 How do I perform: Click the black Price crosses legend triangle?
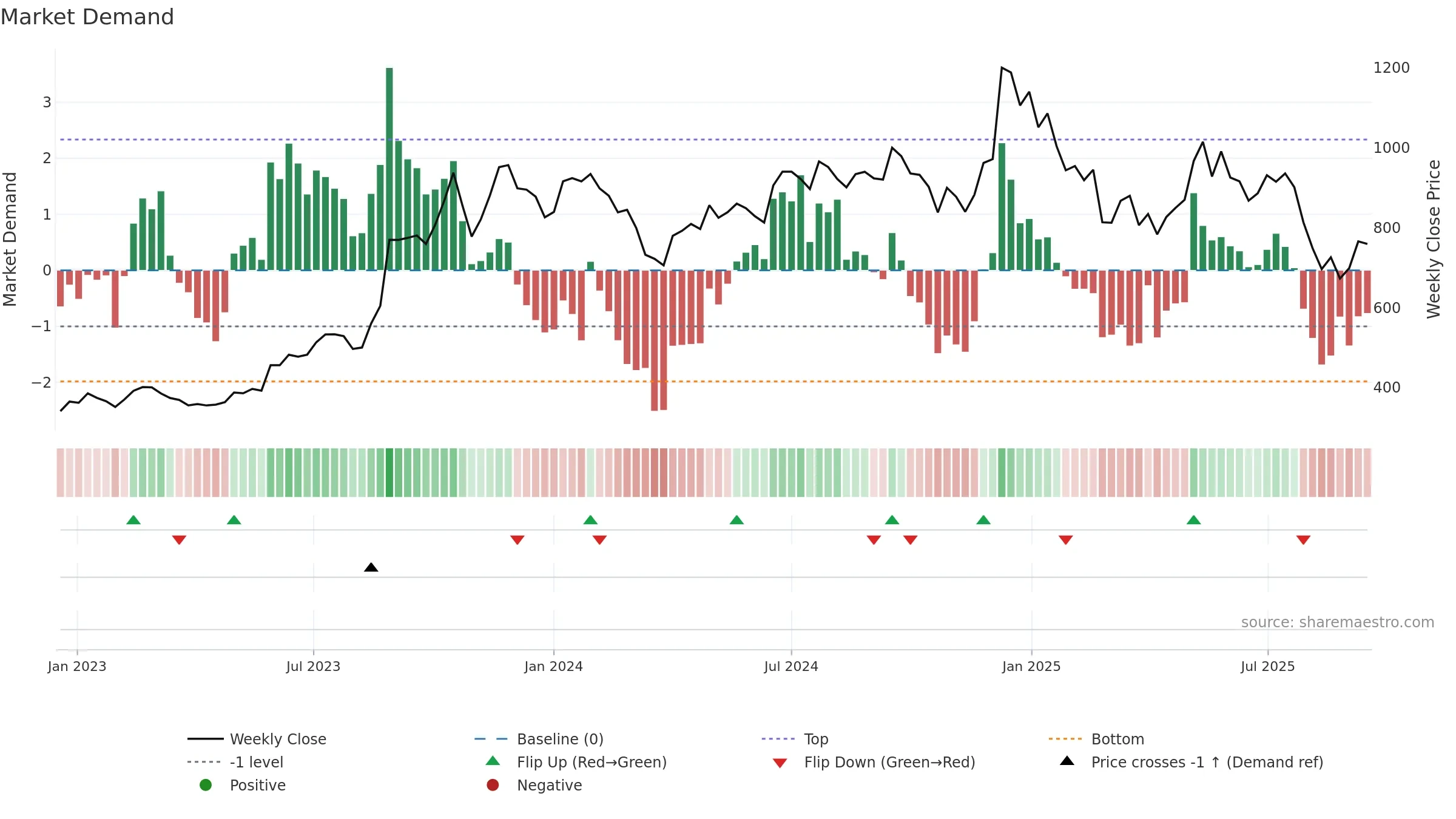[1067, 761]
